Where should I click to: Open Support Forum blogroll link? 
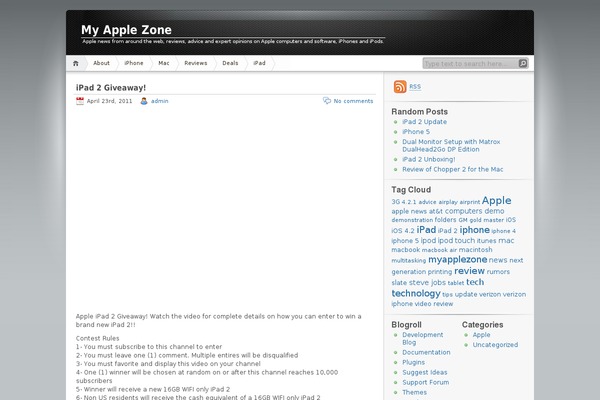click(x=426, y=382)
